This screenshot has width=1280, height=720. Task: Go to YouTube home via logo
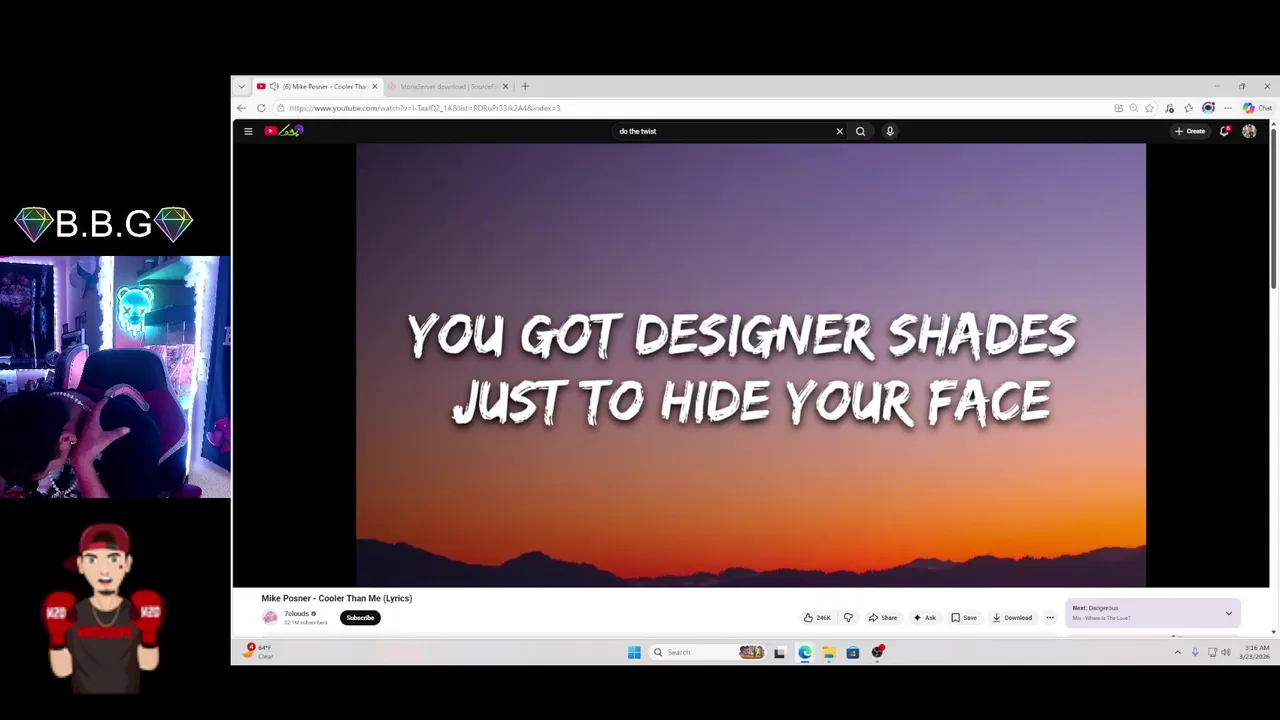click(284, 131)
